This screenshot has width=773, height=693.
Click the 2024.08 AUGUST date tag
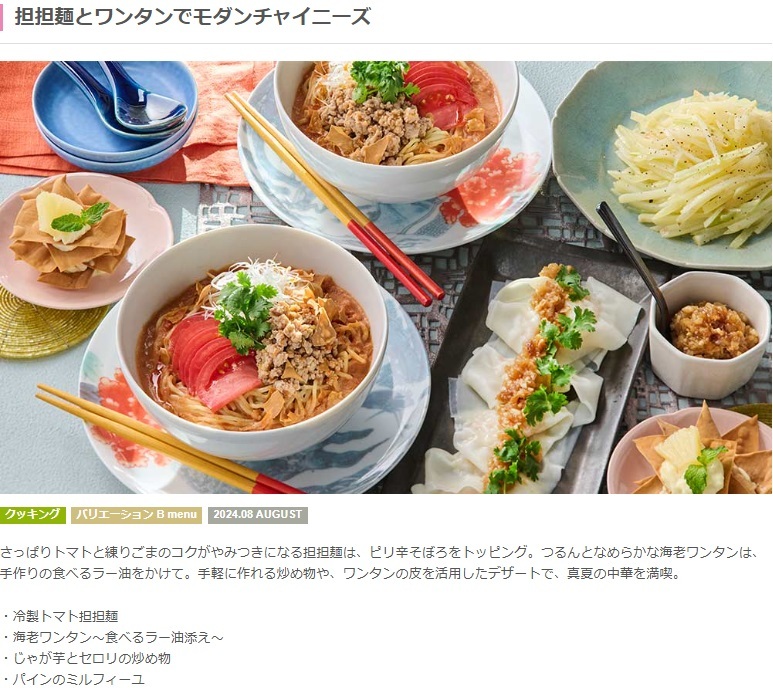pos(258,515)
